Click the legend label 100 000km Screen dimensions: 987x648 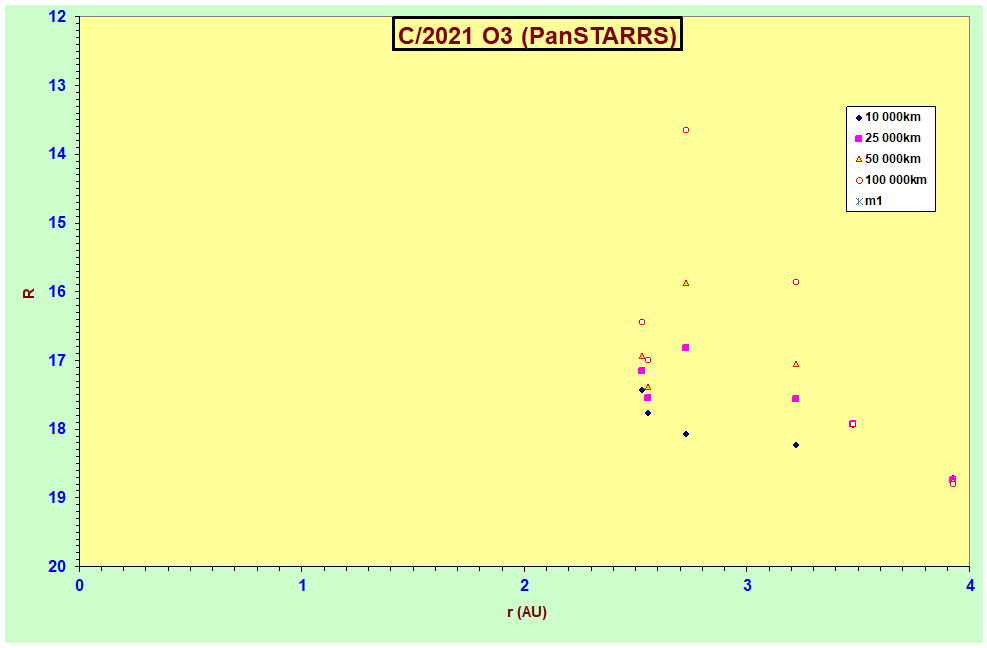tap(896, 180)
